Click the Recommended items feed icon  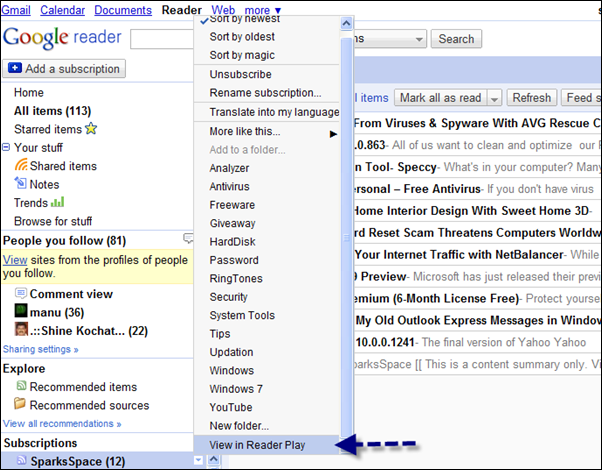click(22, 385)
